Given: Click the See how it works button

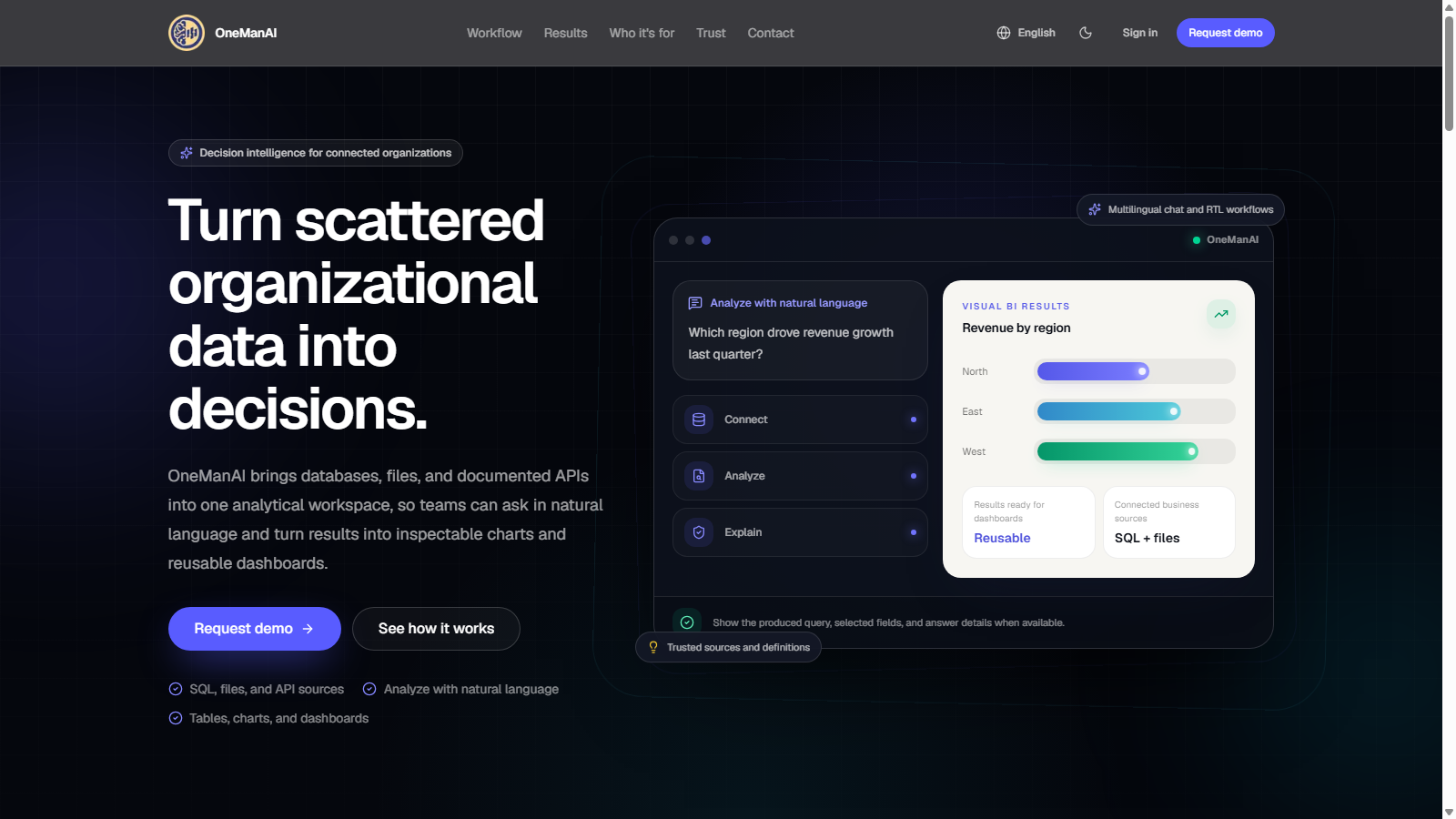Looking at the screenshot, I should (436, 629).
